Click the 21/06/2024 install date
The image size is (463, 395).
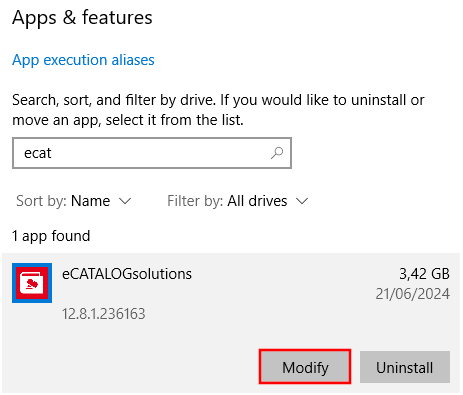pos(413,294)
